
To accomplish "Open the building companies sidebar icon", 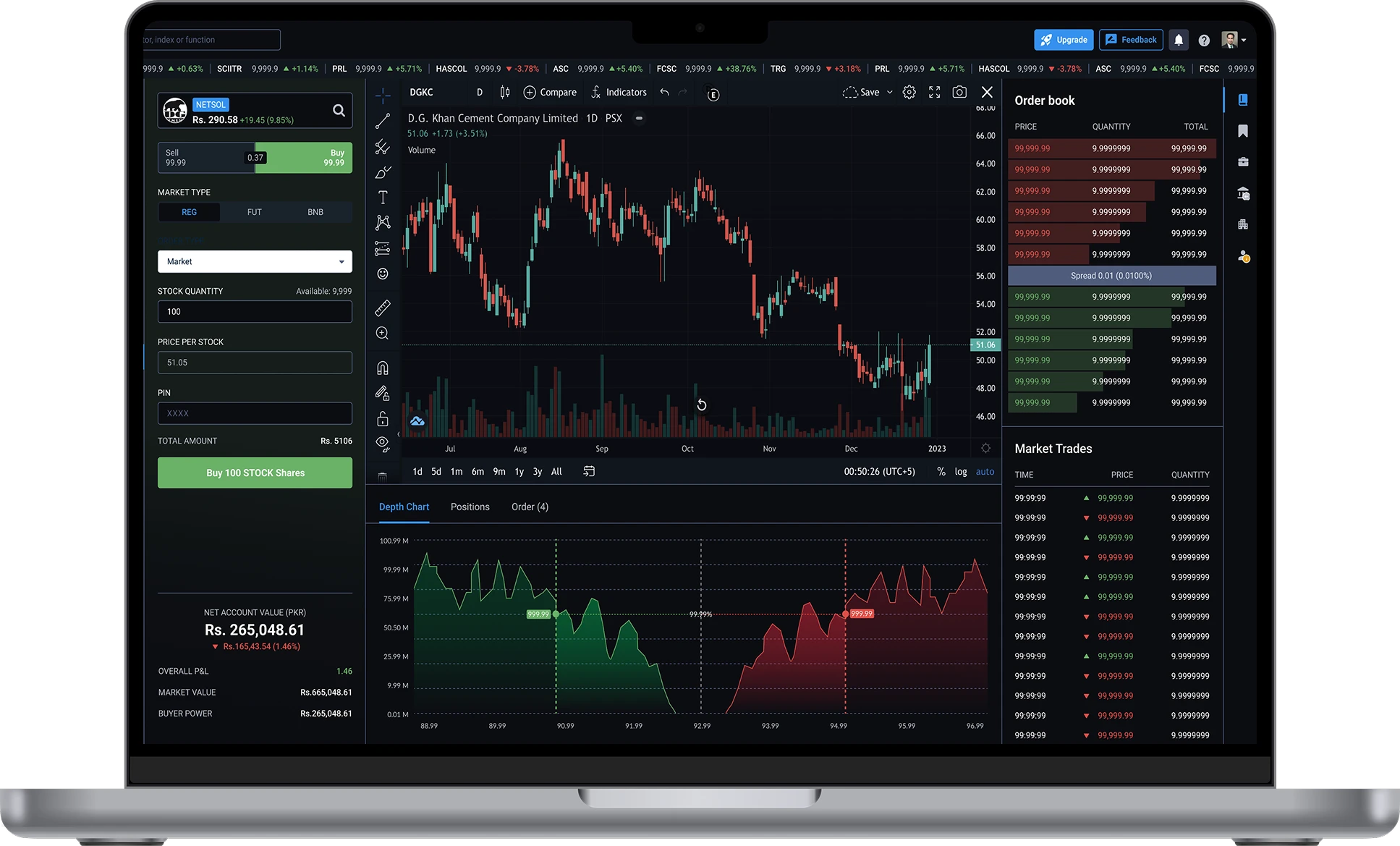I will [1243, 224].
